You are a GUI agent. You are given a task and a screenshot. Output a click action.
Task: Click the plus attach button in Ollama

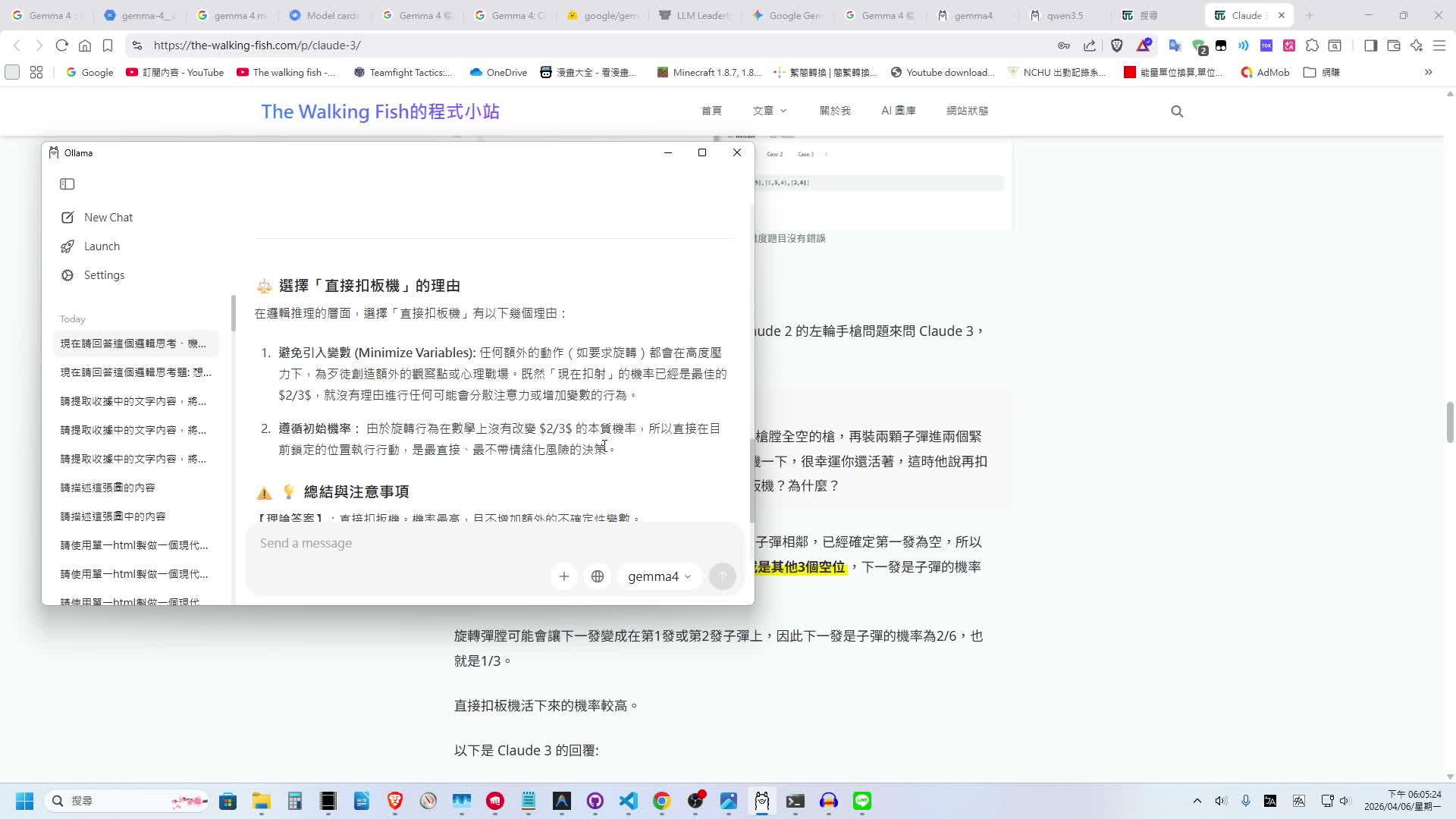[x=564, y=576]
